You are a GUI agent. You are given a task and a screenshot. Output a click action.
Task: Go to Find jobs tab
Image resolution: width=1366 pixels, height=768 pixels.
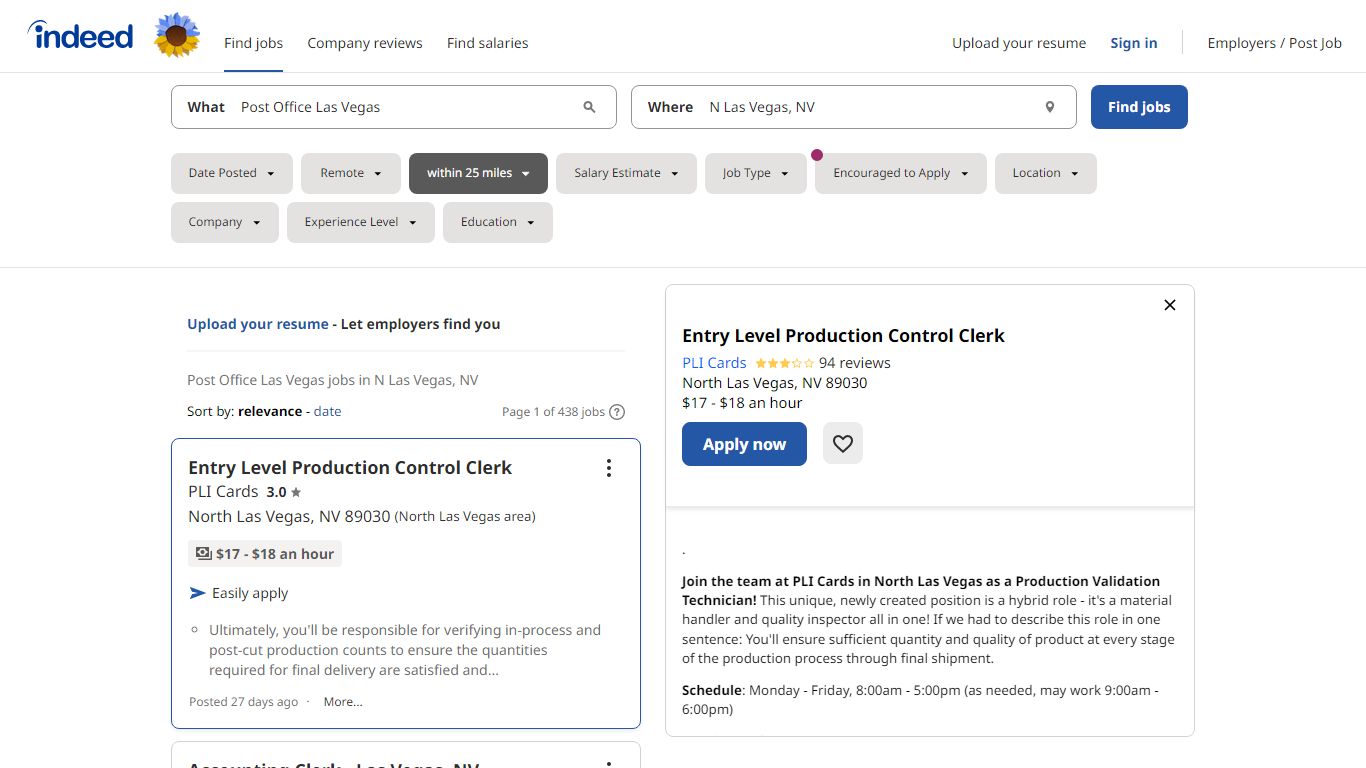[x=253, y=43]
